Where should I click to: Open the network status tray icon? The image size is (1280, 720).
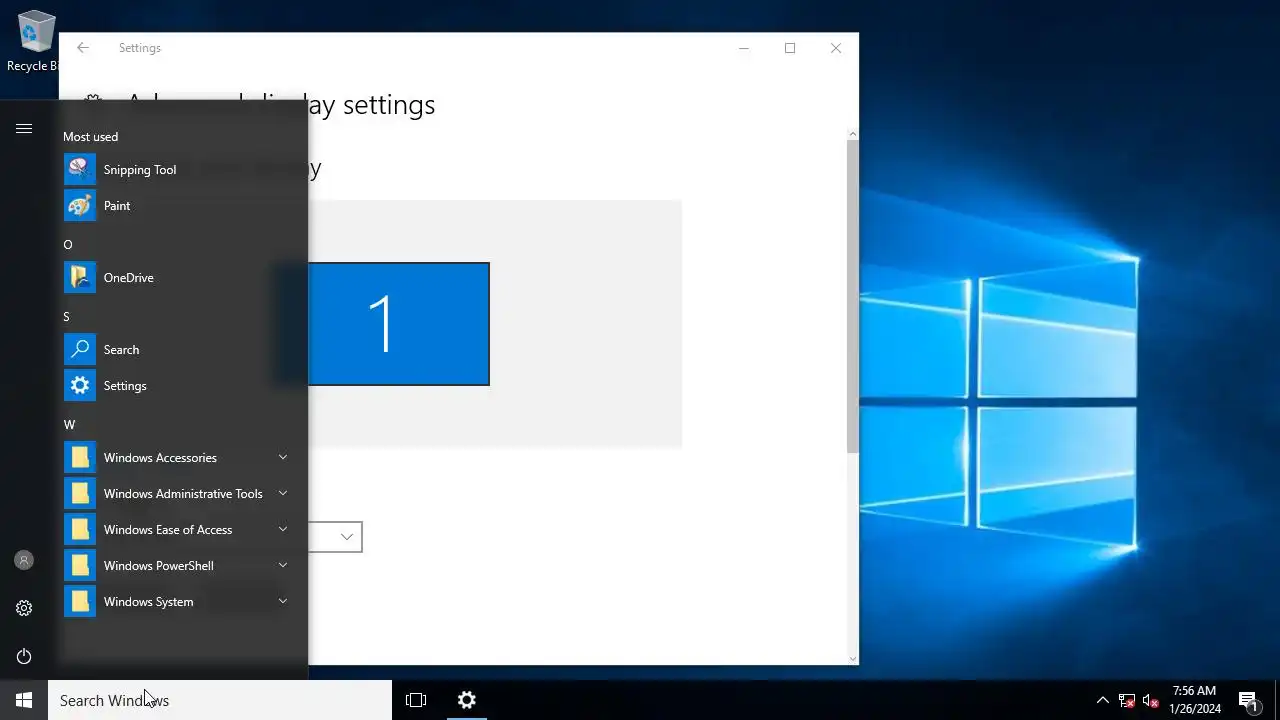1127,700
